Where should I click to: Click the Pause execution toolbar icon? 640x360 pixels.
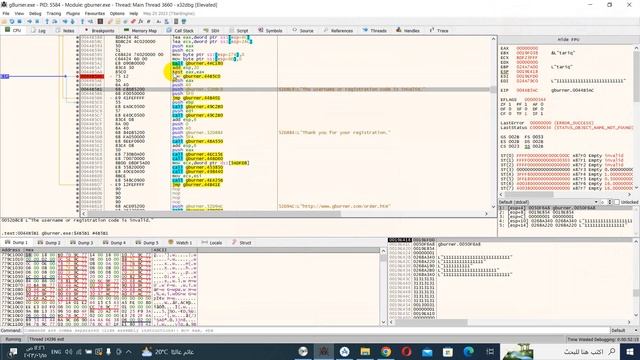coord(37,21)
